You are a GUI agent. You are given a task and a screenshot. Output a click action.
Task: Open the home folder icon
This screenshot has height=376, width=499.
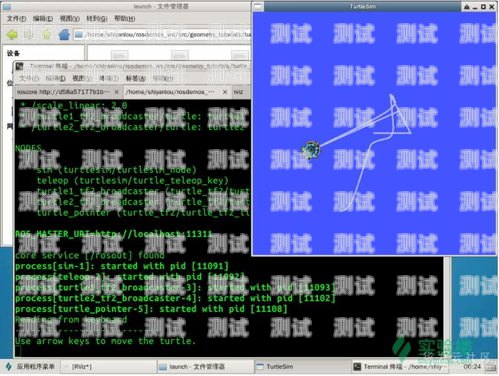[x=64, y=34]
